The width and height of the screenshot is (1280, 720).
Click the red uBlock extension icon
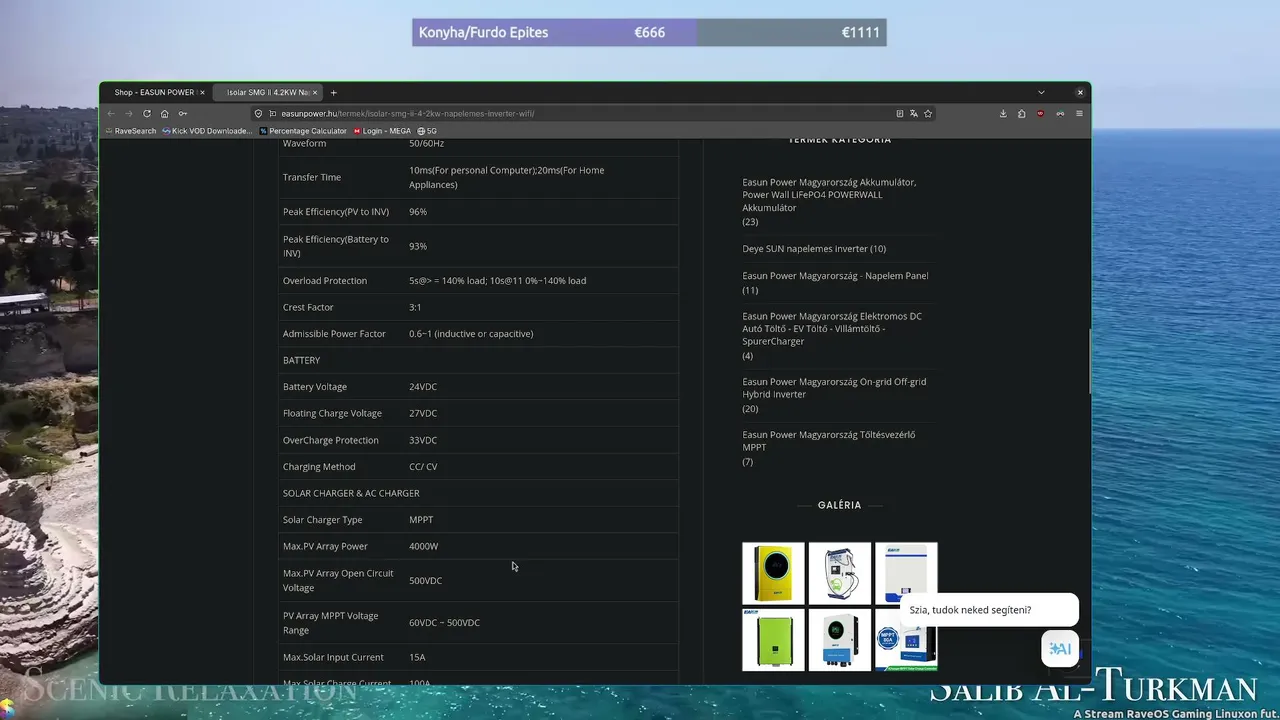point(1041,114)
